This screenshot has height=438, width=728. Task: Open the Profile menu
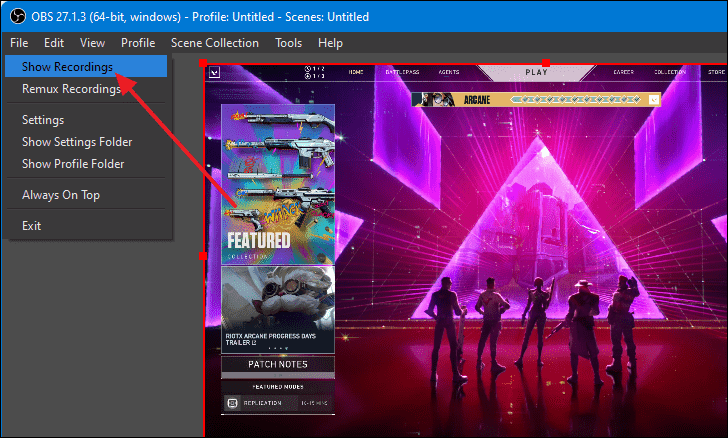coord(138,43)
